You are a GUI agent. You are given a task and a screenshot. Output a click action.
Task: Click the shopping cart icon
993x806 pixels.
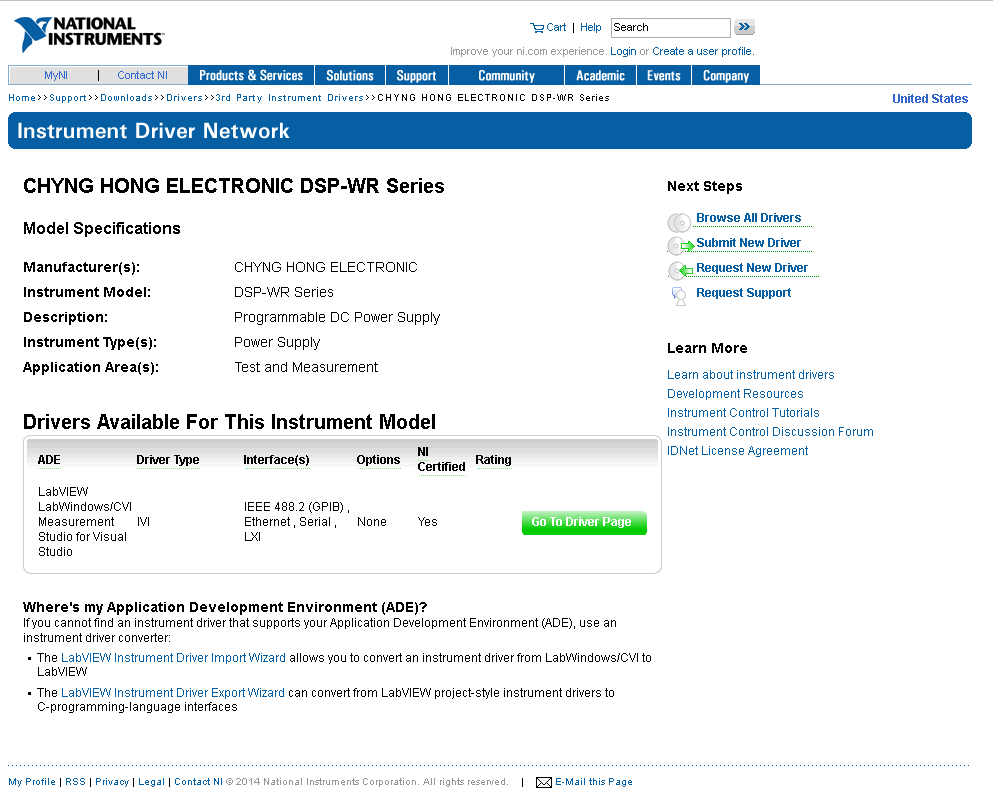[x=536, y=27]
